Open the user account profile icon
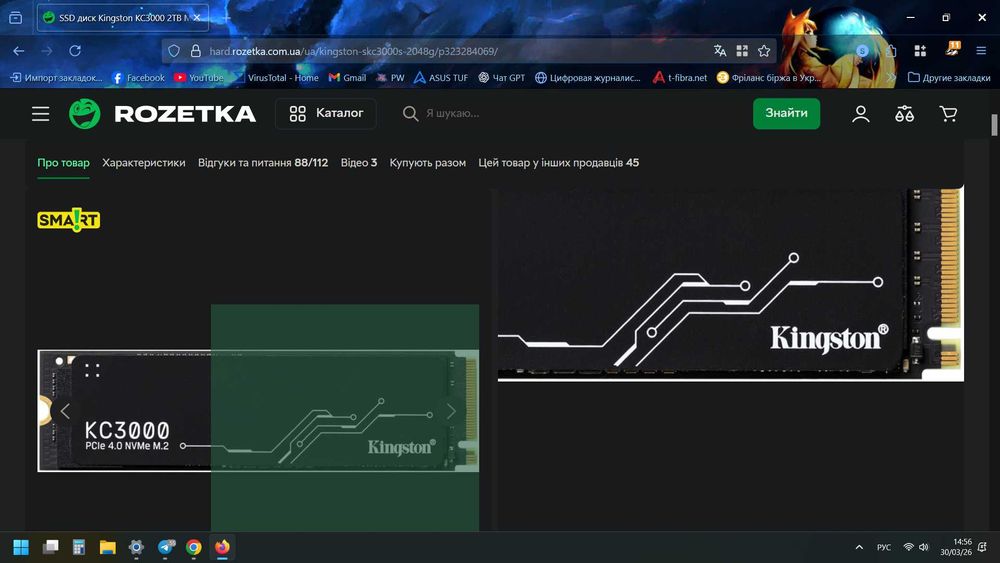This screenshot has width=1000, height=563. pos(860,113)
